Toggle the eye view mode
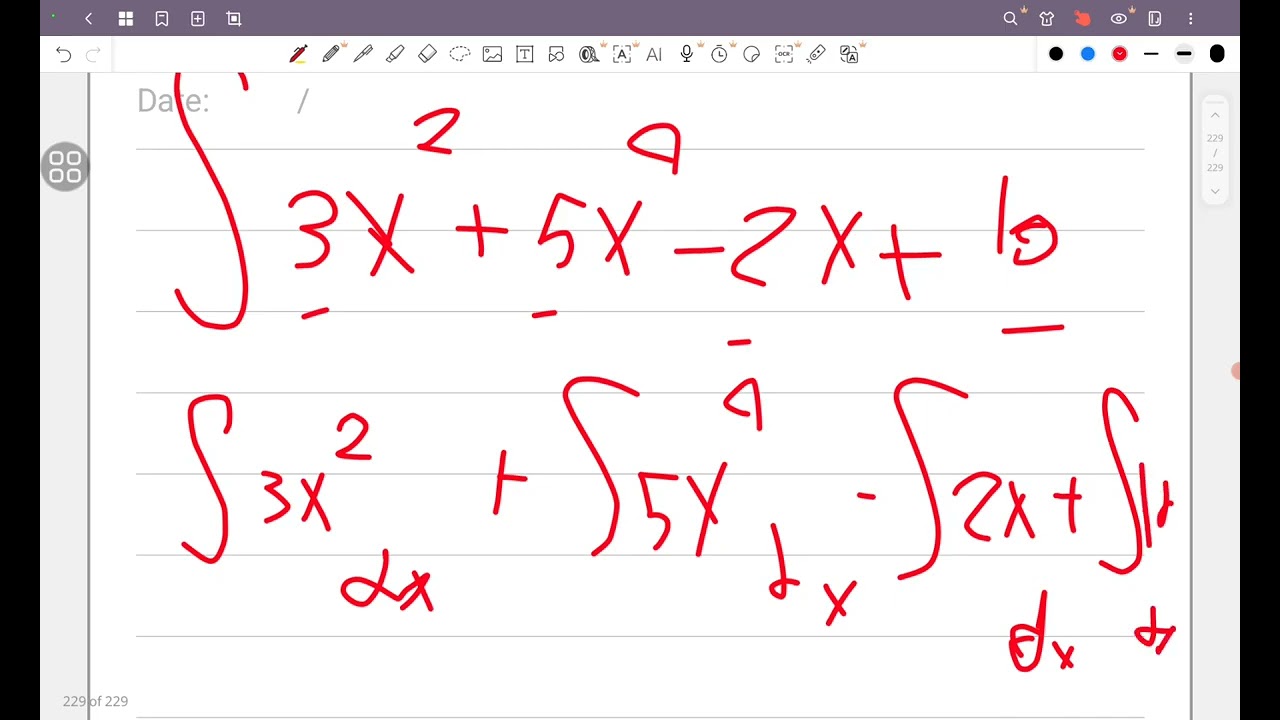This screenshot has height=720, width=1280. 1119,18
